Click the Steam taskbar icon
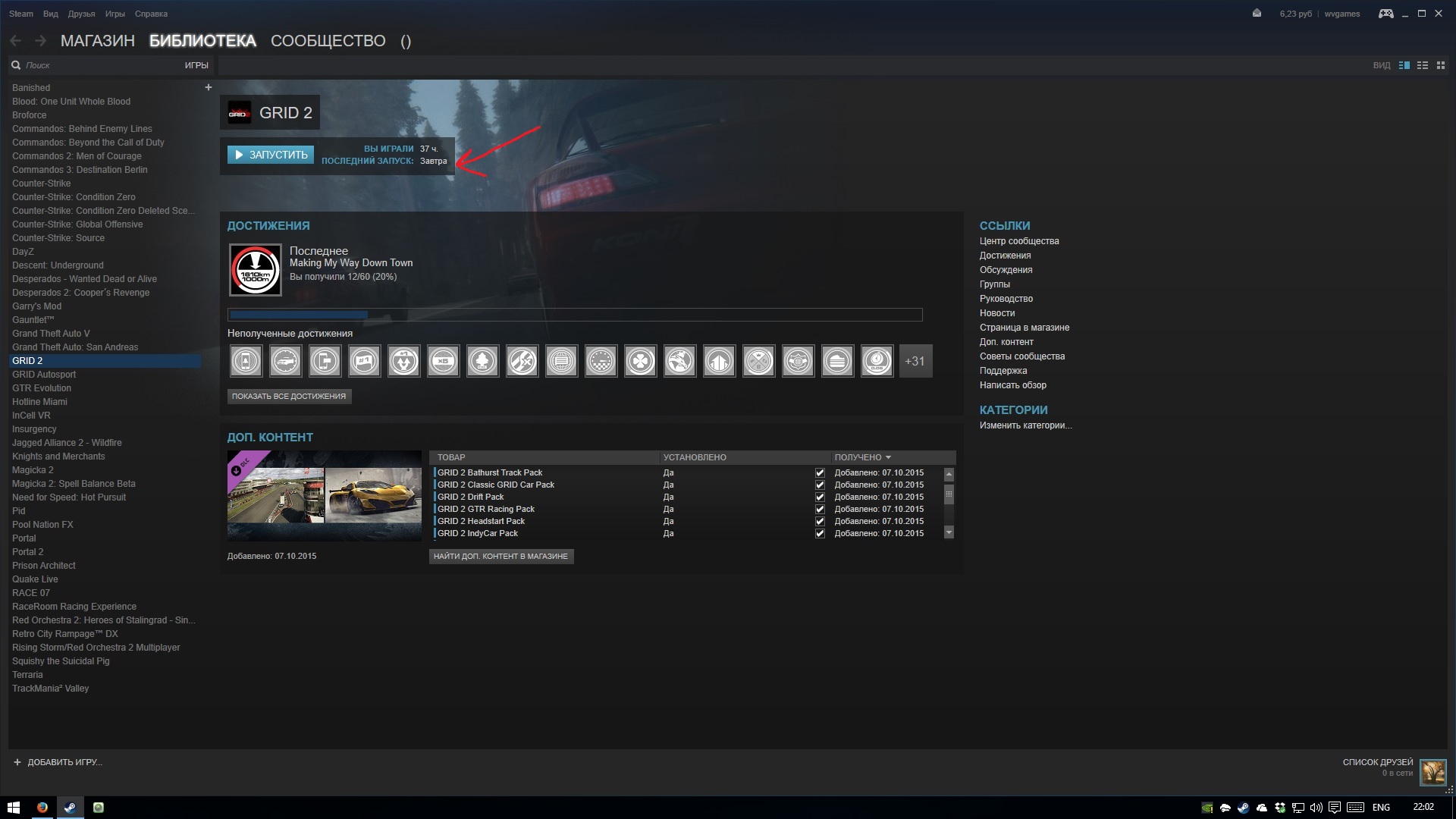Viewport: 1456px width, 819px height. tap(70, 808)
